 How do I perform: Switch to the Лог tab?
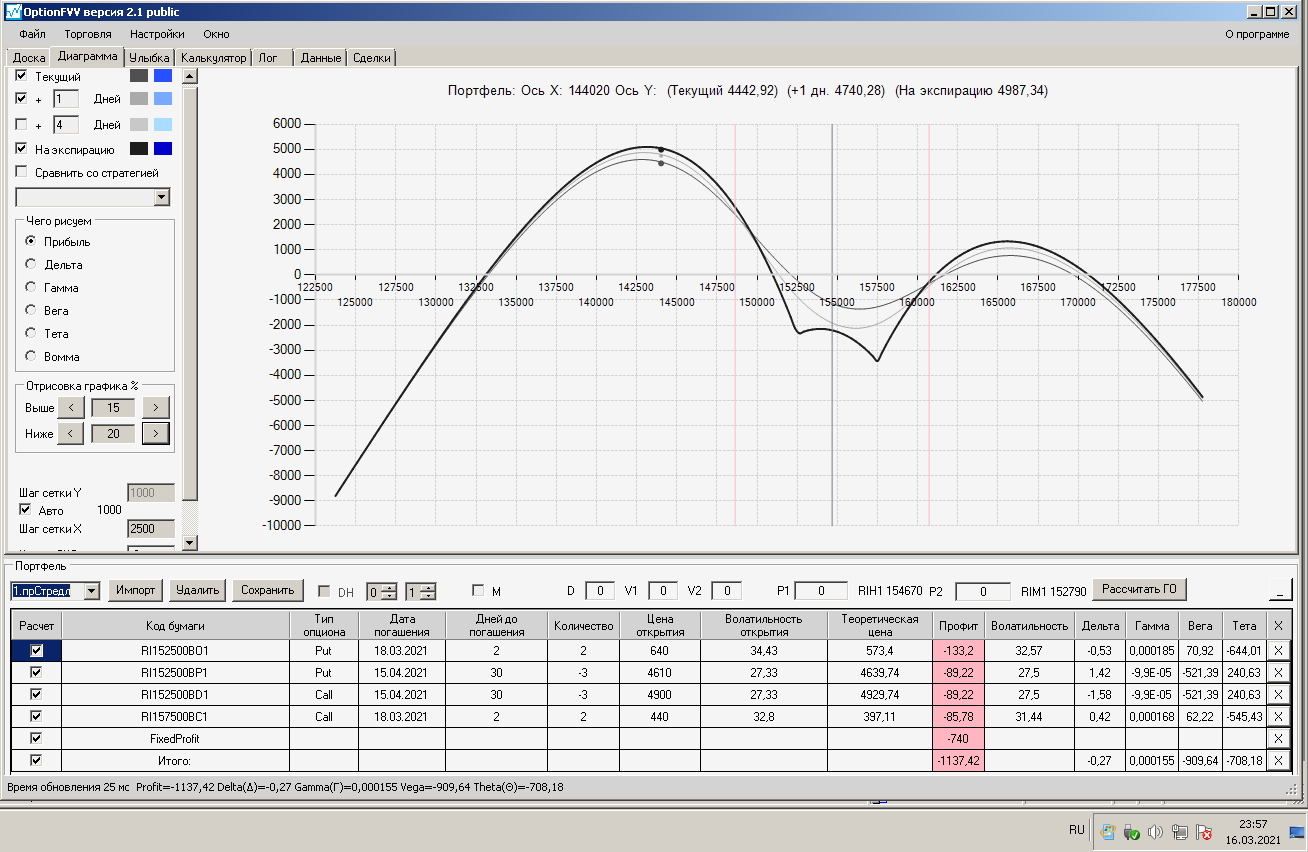tap(272, 58)
